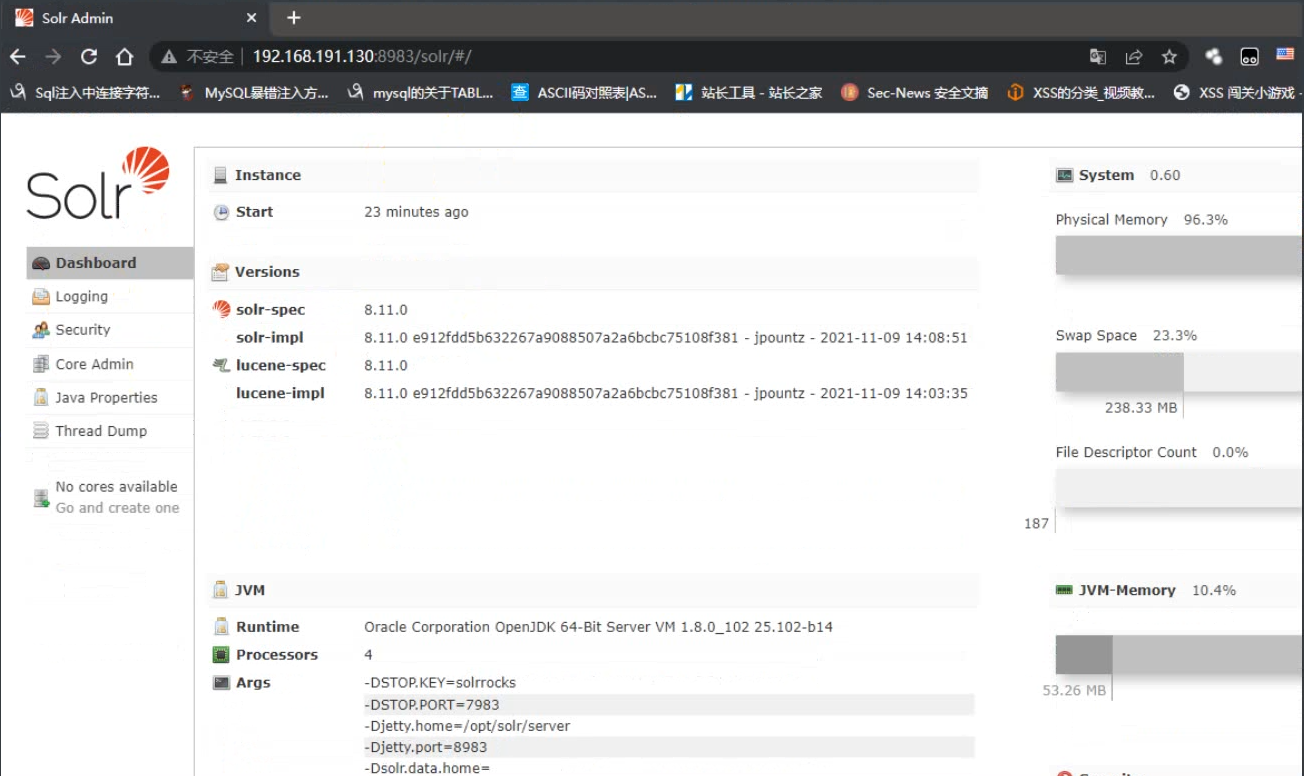Click the Core Admin icon
Screen dimensions: 1304x776
tap(41, 364)
